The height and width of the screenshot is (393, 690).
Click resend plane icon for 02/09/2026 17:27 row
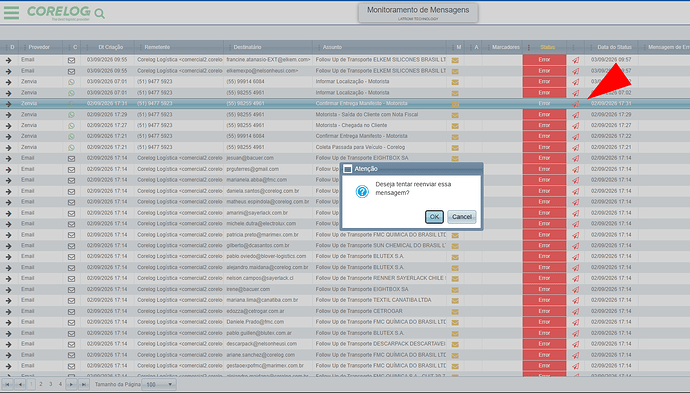(x=576, y=125)
